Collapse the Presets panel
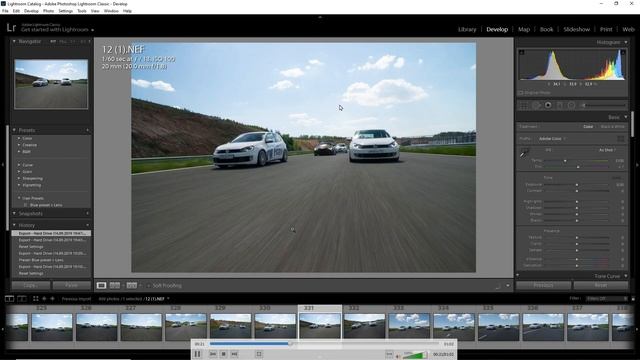 (x=14, y=130)
